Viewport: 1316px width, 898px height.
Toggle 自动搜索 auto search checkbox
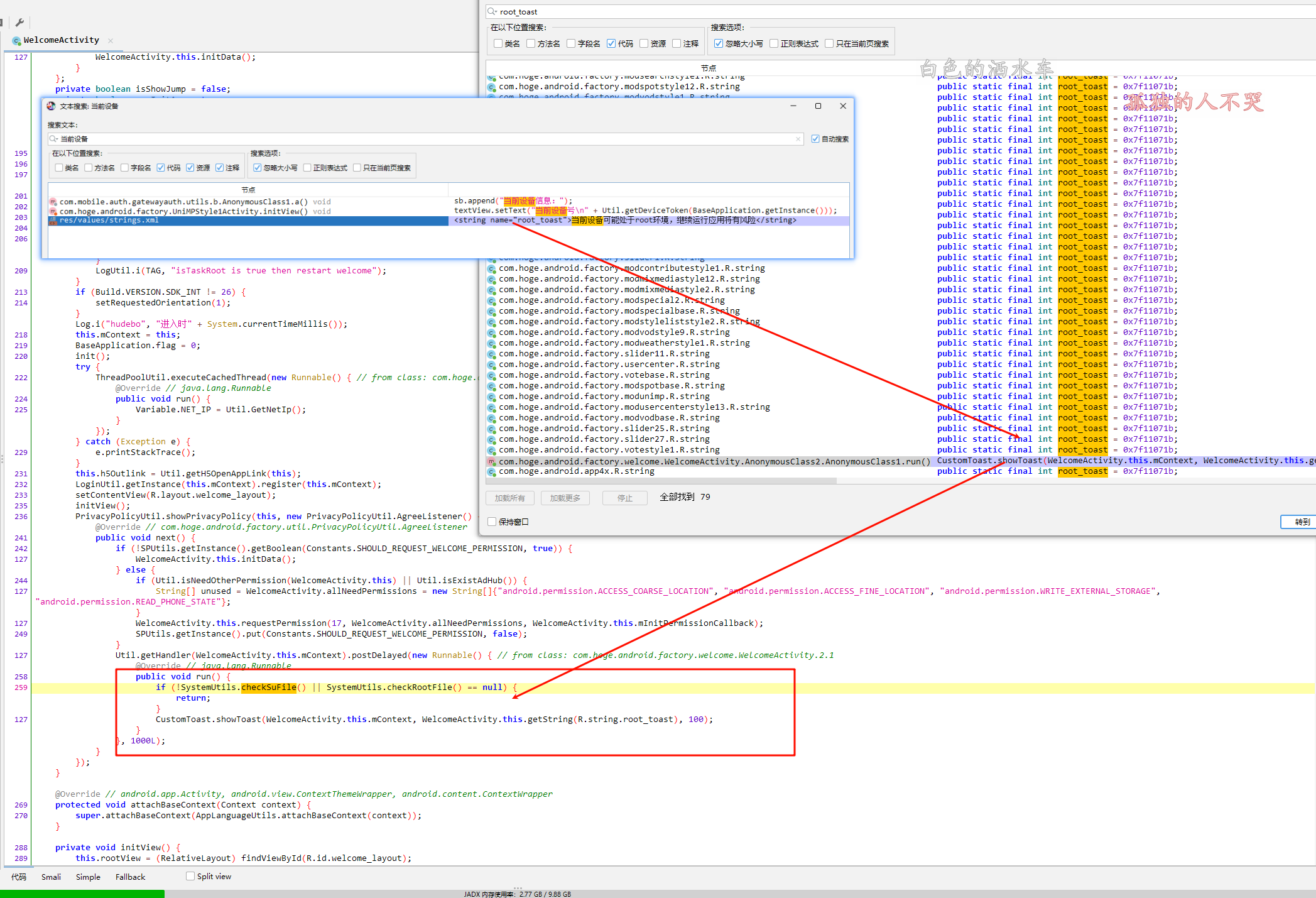pyautogui.click(x=815, y=139)
